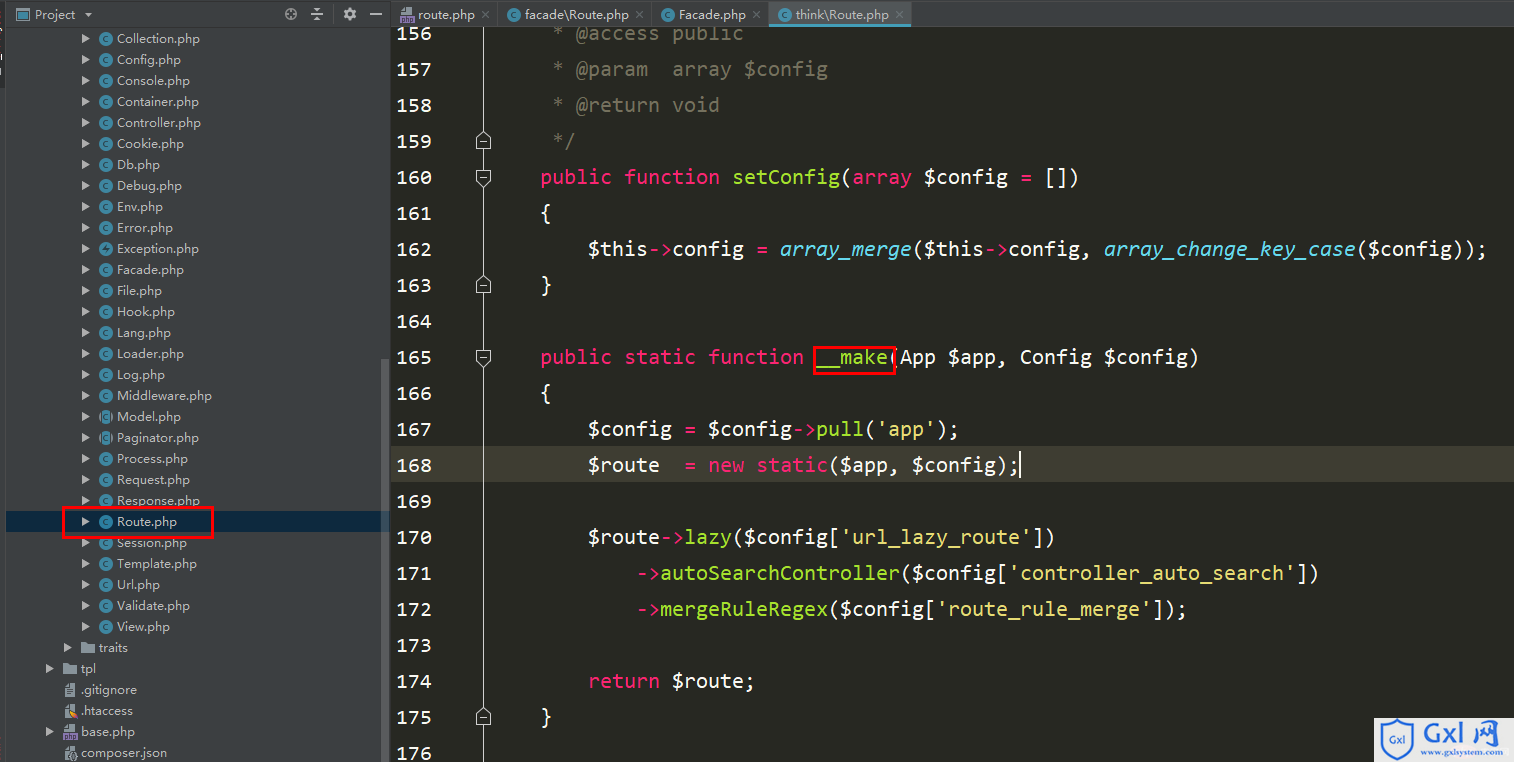This screenshot has height=762, width=1514.
Task: Click the .htaccess file icon
Action: 70,711
